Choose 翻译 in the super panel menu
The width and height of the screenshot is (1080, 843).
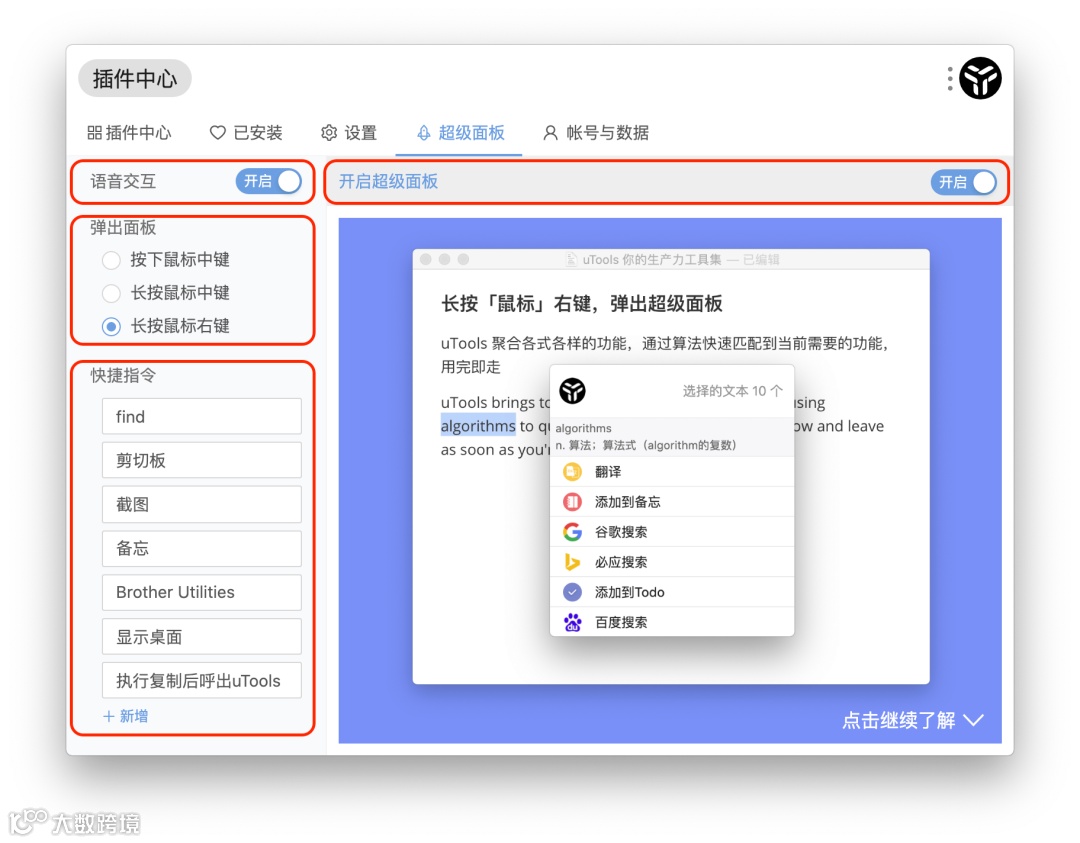[x=672, y=472]
